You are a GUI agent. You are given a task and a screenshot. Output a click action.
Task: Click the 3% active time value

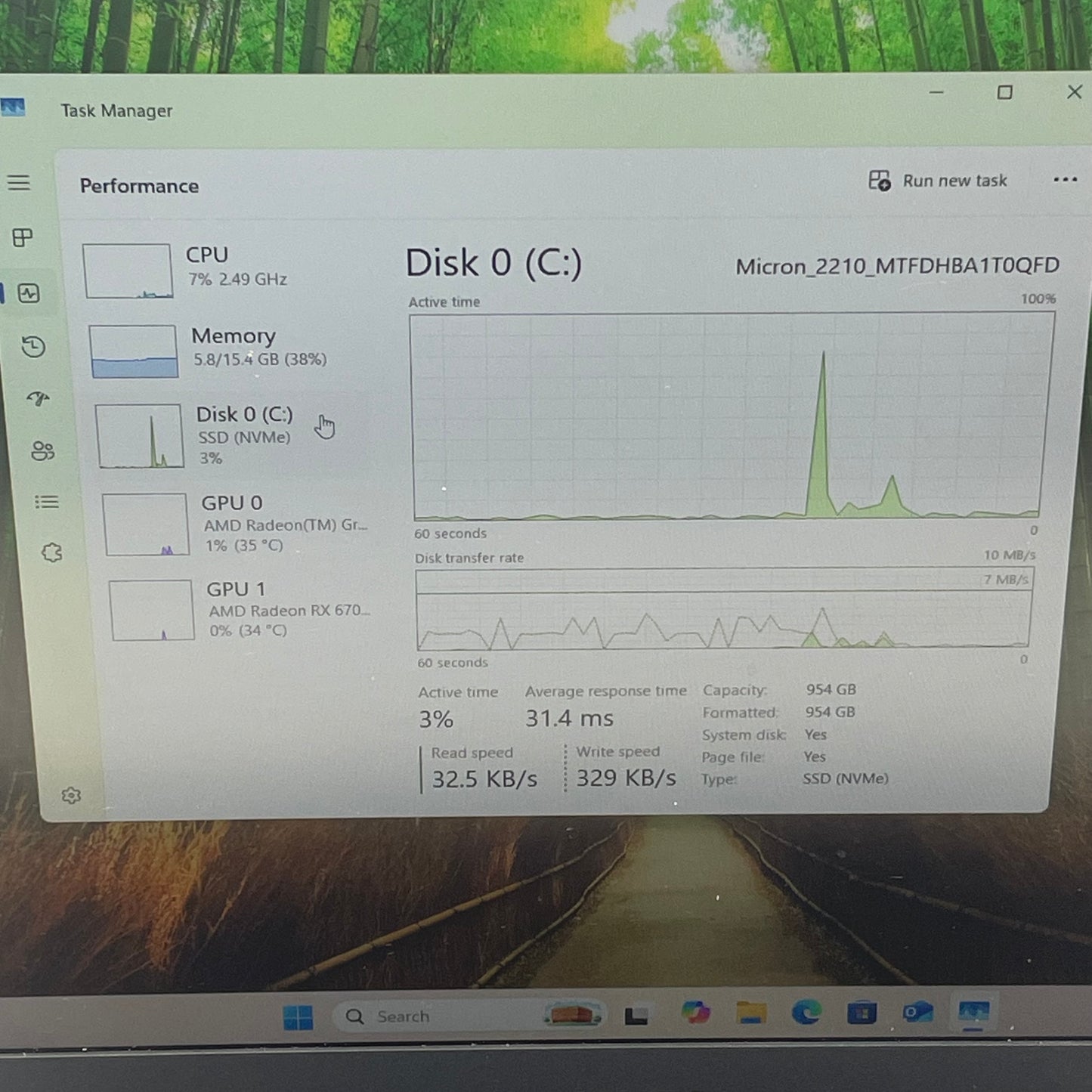(436, 719)
